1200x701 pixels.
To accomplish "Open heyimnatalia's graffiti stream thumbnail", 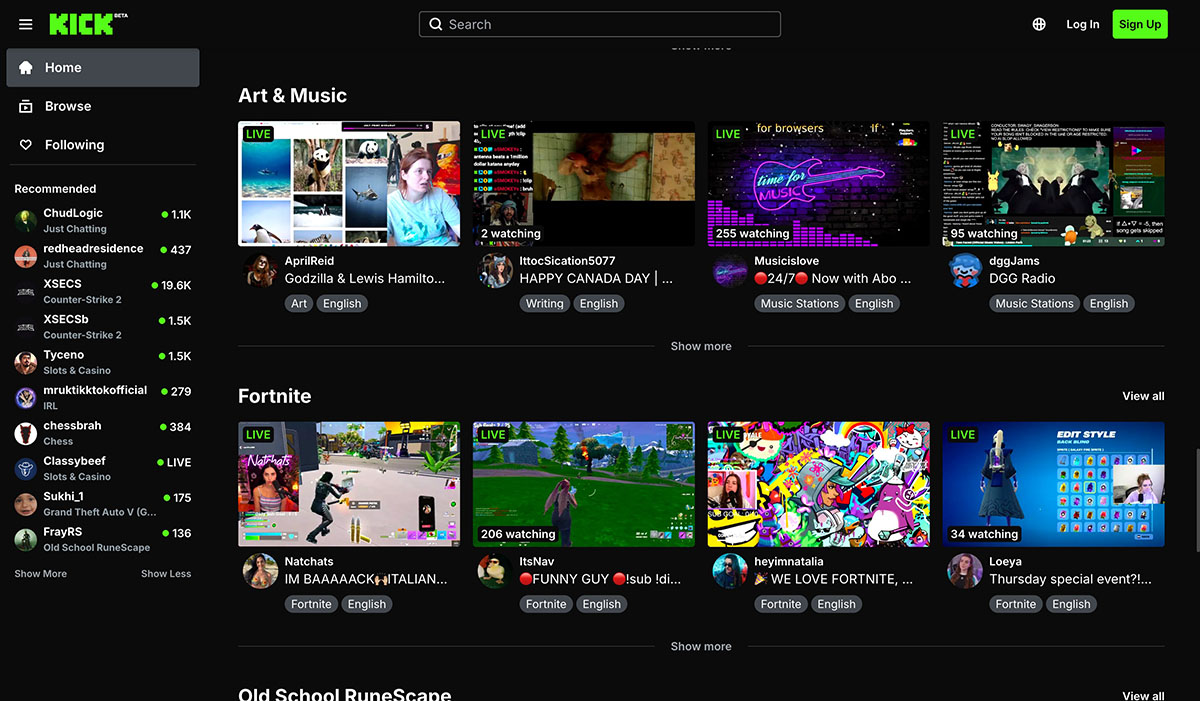I will pyautogui.click(x=819, y=484).
